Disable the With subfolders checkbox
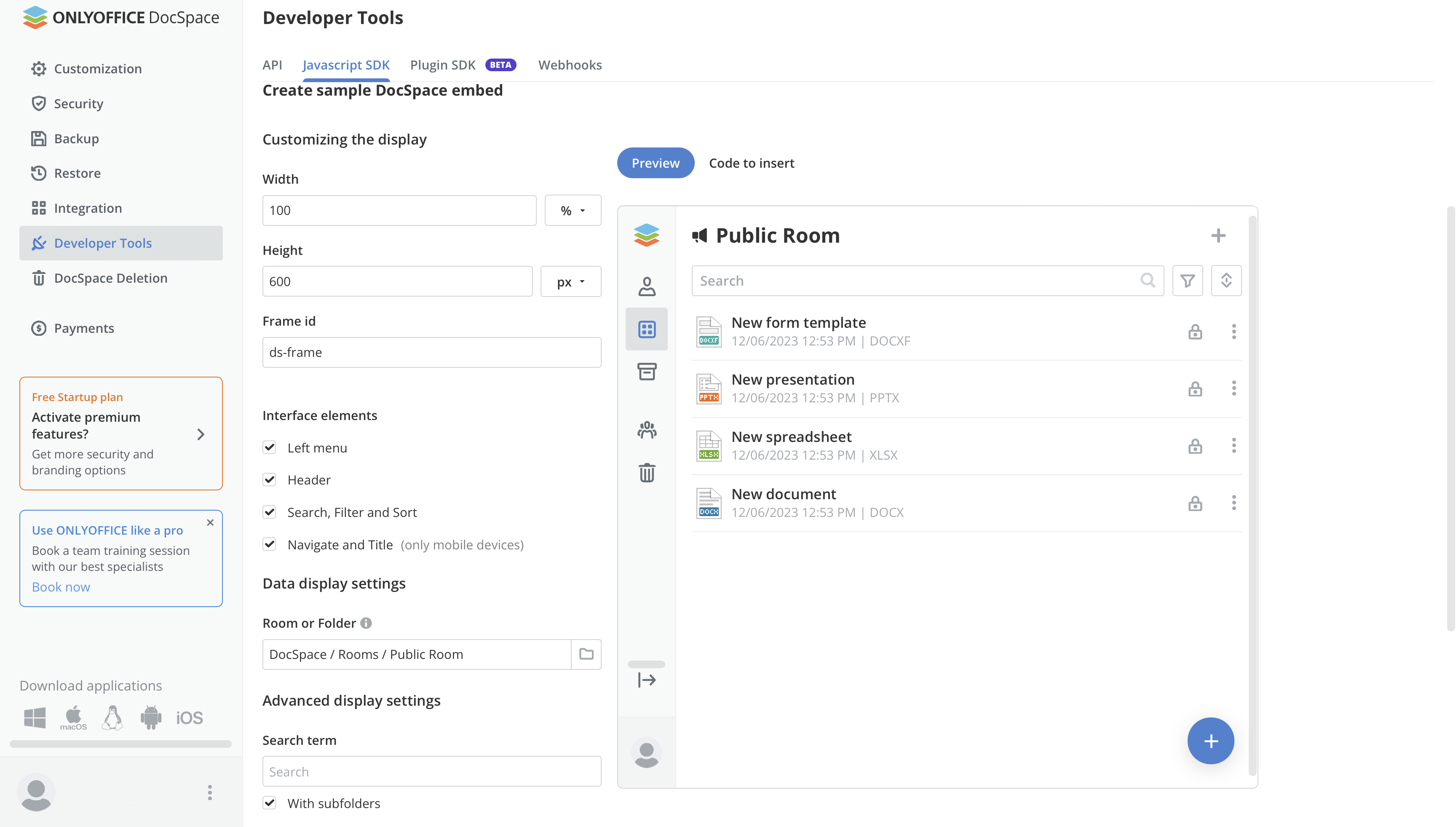Image resolution: width=1456 pixels, height=827 pixels. (270, 803)
